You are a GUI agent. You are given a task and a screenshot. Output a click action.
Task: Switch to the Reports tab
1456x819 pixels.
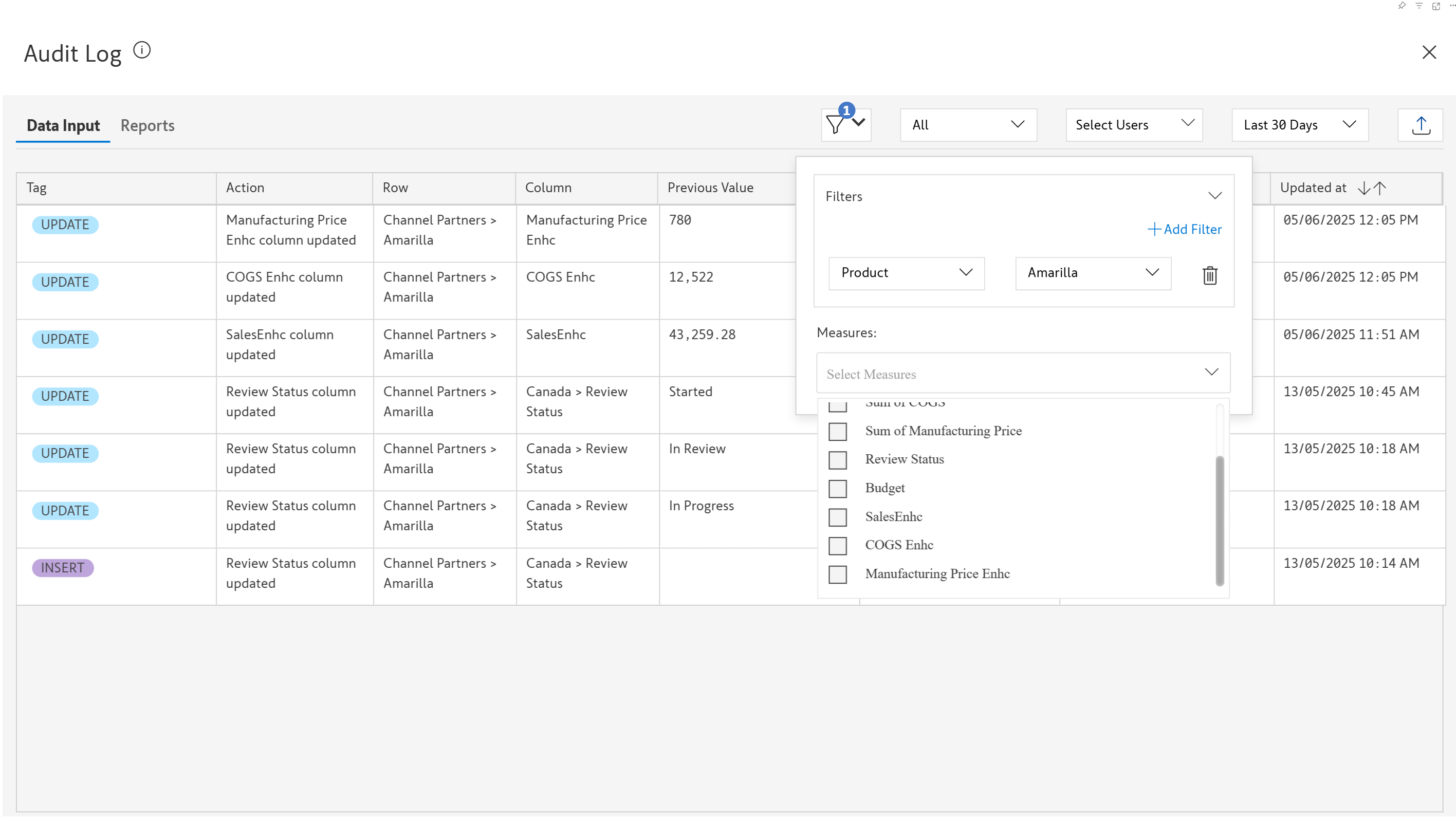coord(148,125)
